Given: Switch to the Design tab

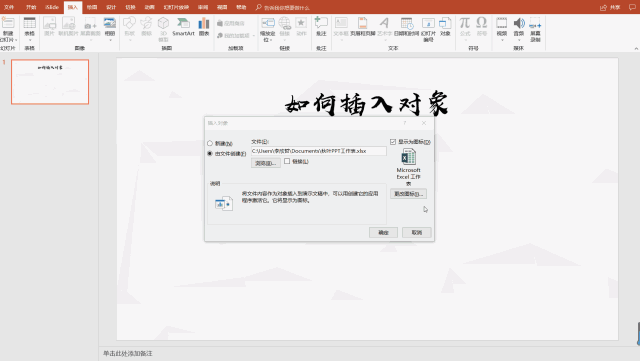Looking at the screenshot, I should 111,7.
